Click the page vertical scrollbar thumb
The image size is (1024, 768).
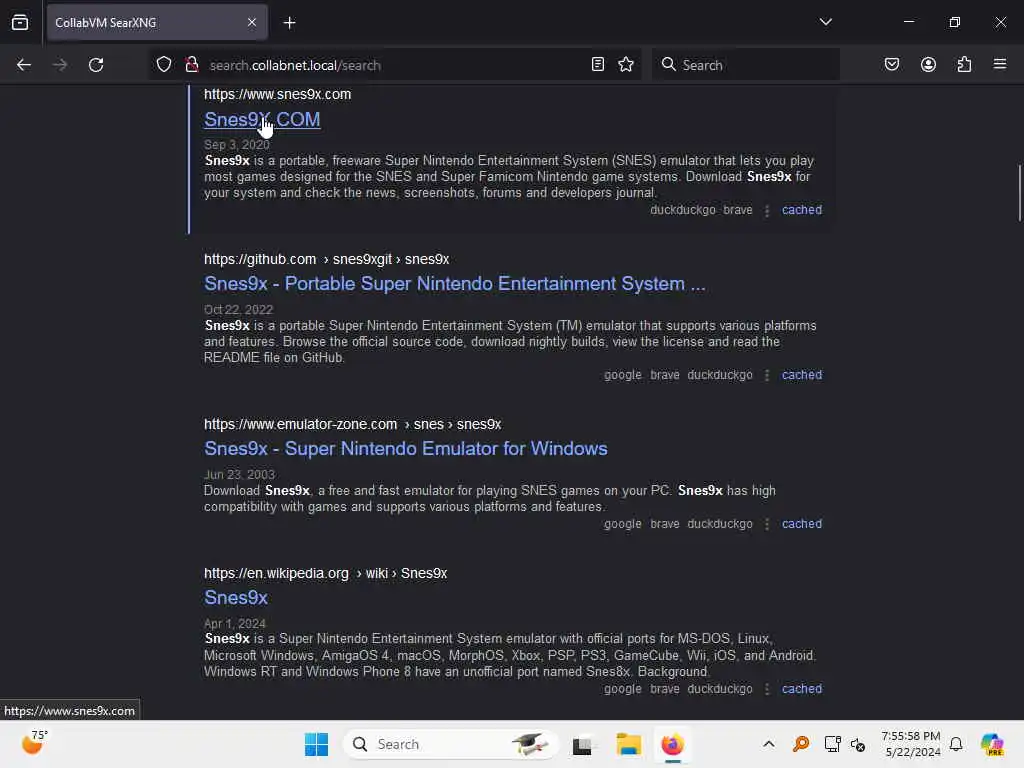point(1019,193)
